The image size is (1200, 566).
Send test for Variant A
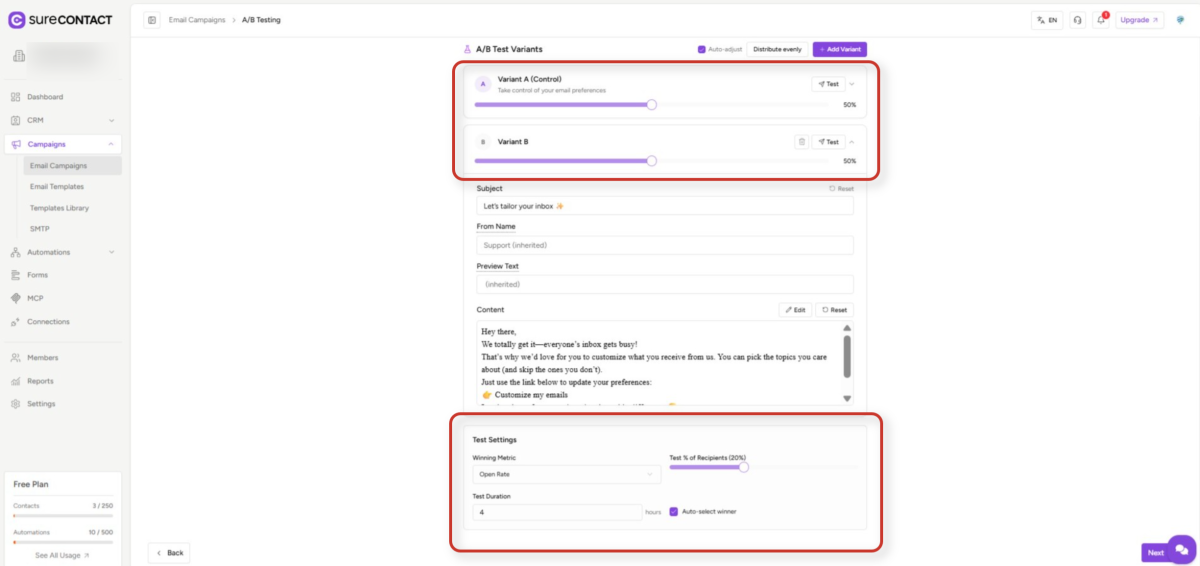tap(828, 84)
